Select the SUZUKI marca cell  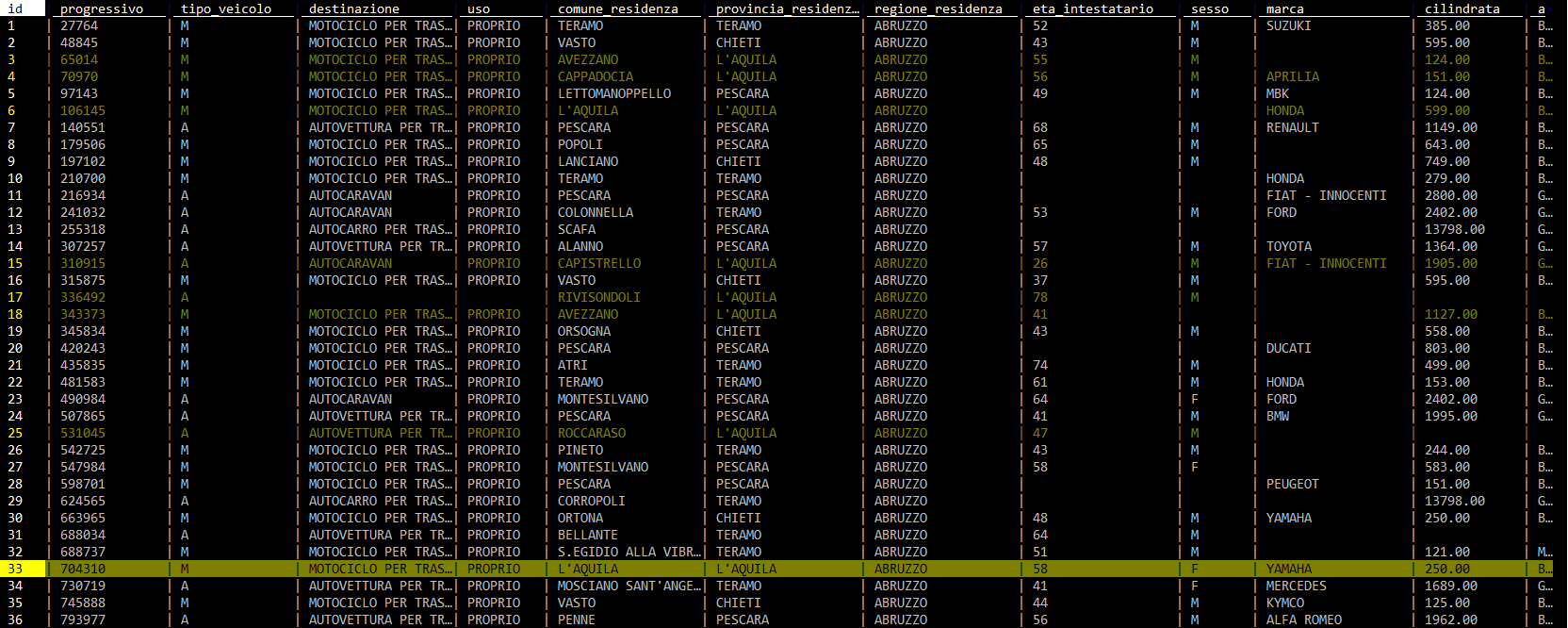point(1289,25)
